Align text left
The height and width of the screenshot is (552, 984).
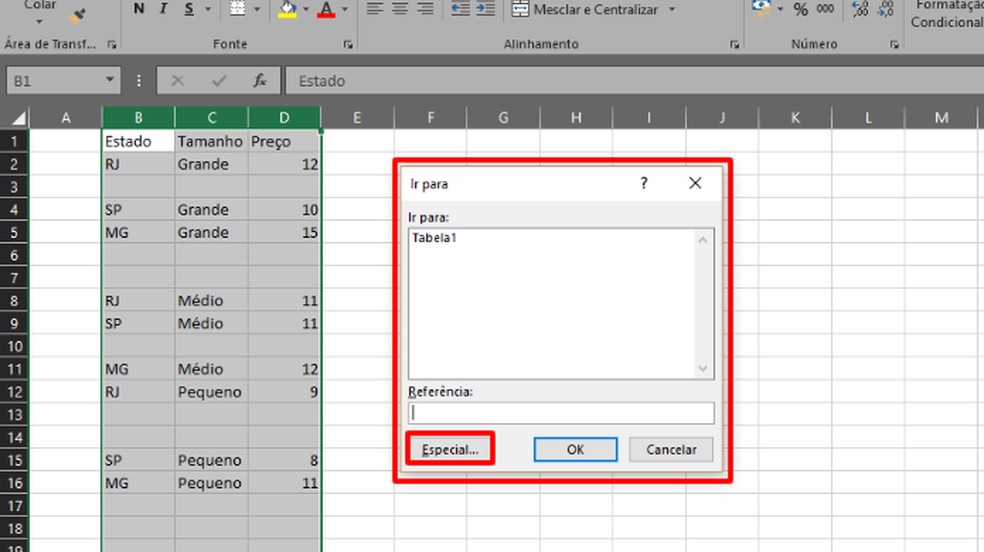tap(375, 9)
